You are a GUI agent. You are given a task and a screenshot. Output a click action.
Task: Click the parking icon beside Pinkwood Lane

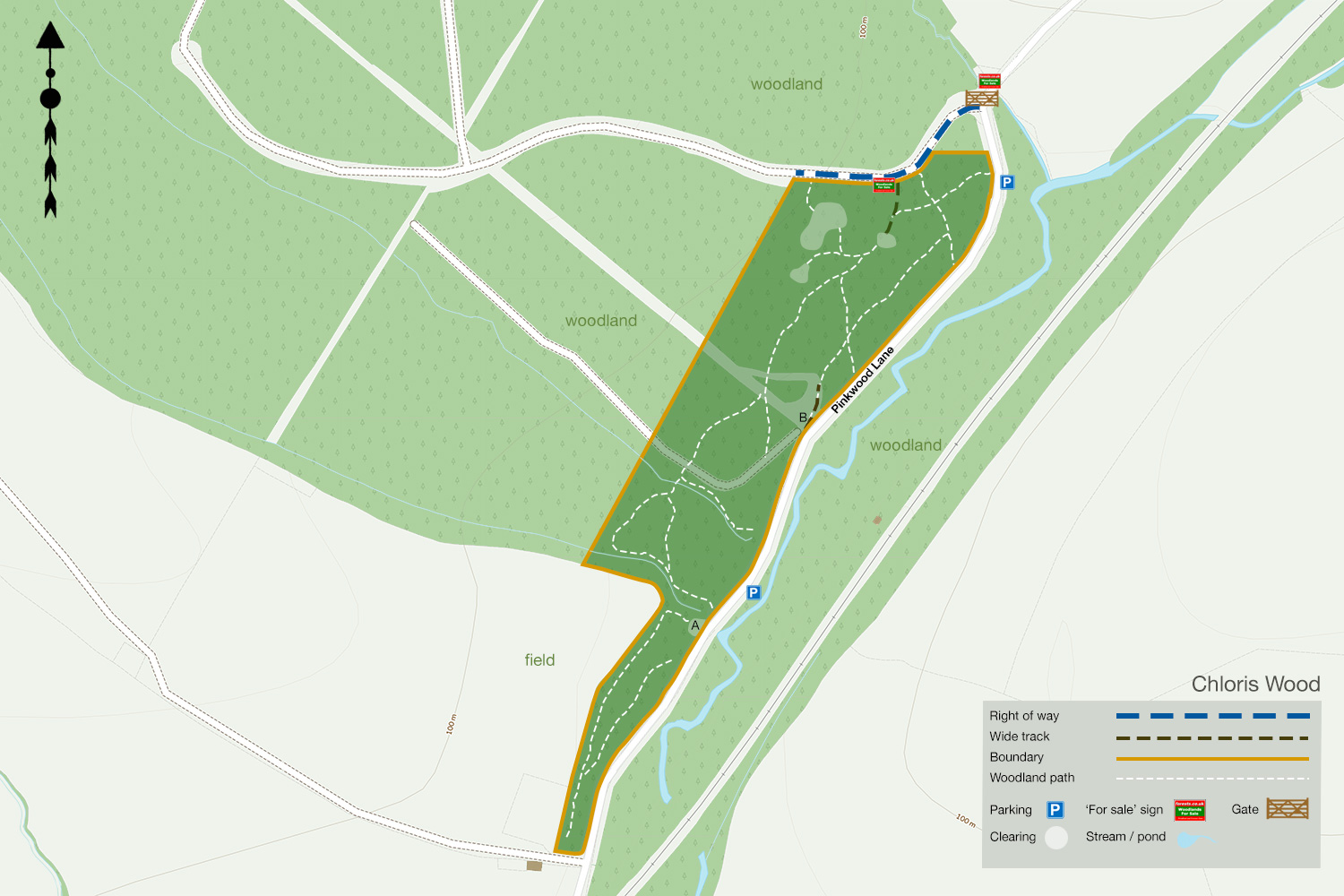[754, 592]
